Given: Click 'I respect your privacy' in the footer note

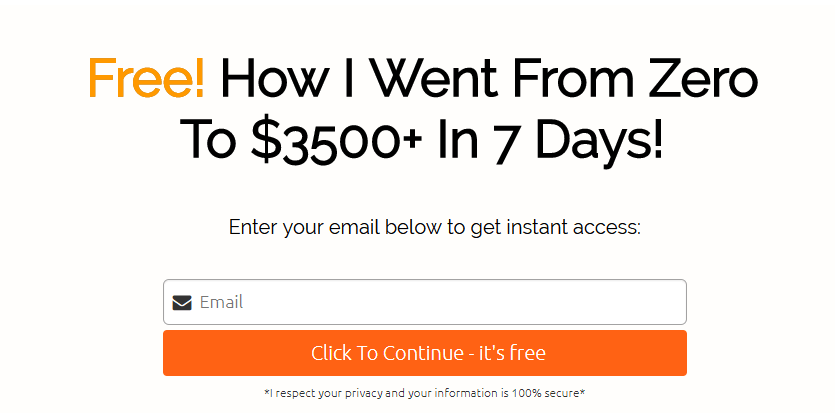Looking at the screenshot, I should [x=303, y=394].
